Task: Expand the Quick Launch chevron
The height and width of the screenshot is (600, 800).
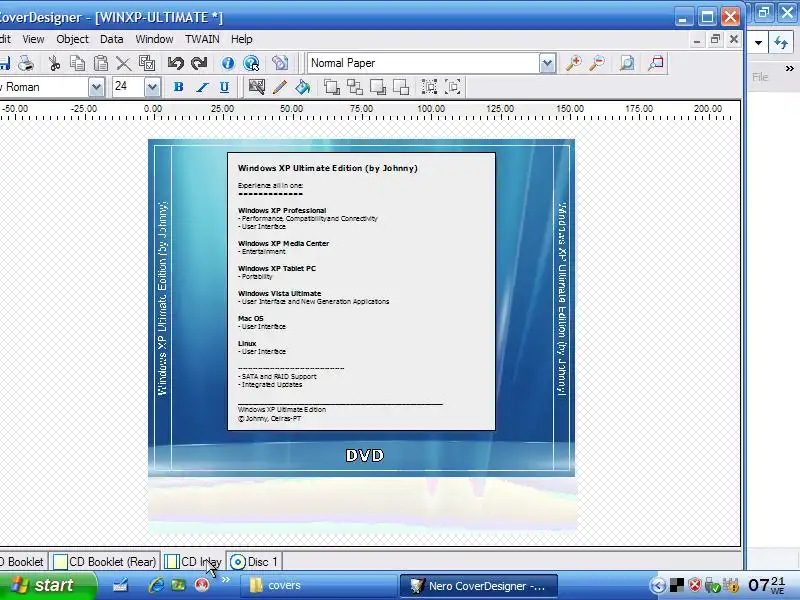Action: 226,580
